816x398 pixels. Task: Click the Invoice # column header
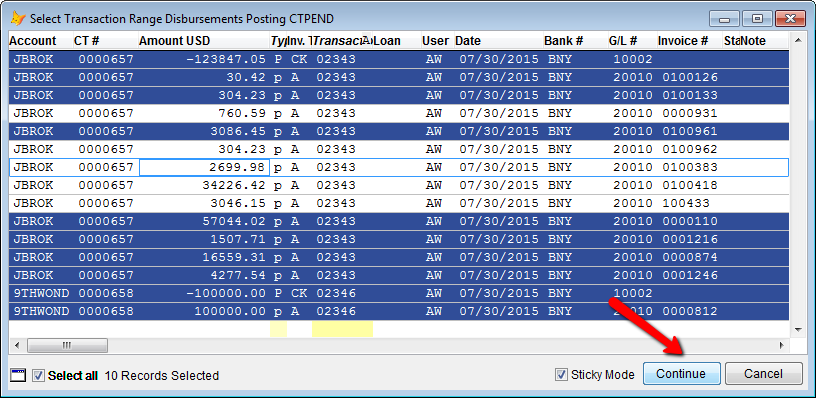point(690,41)
